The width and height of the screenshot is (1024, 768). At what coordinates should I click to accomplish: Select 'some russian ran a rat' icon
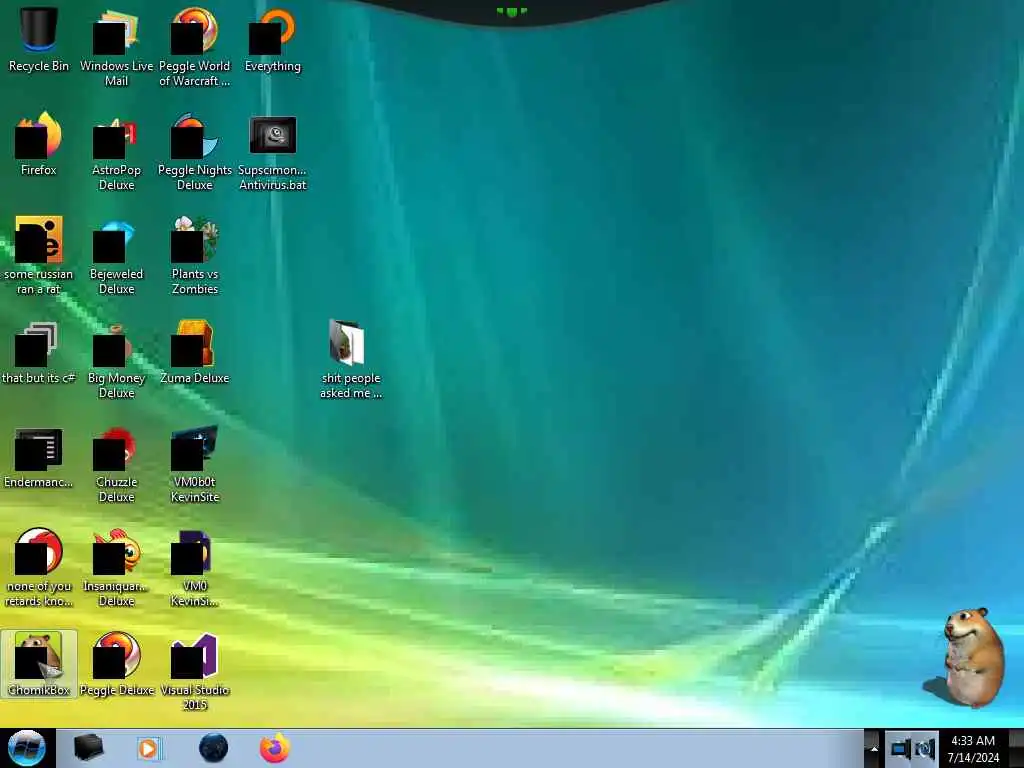click(x=39, y=255)
